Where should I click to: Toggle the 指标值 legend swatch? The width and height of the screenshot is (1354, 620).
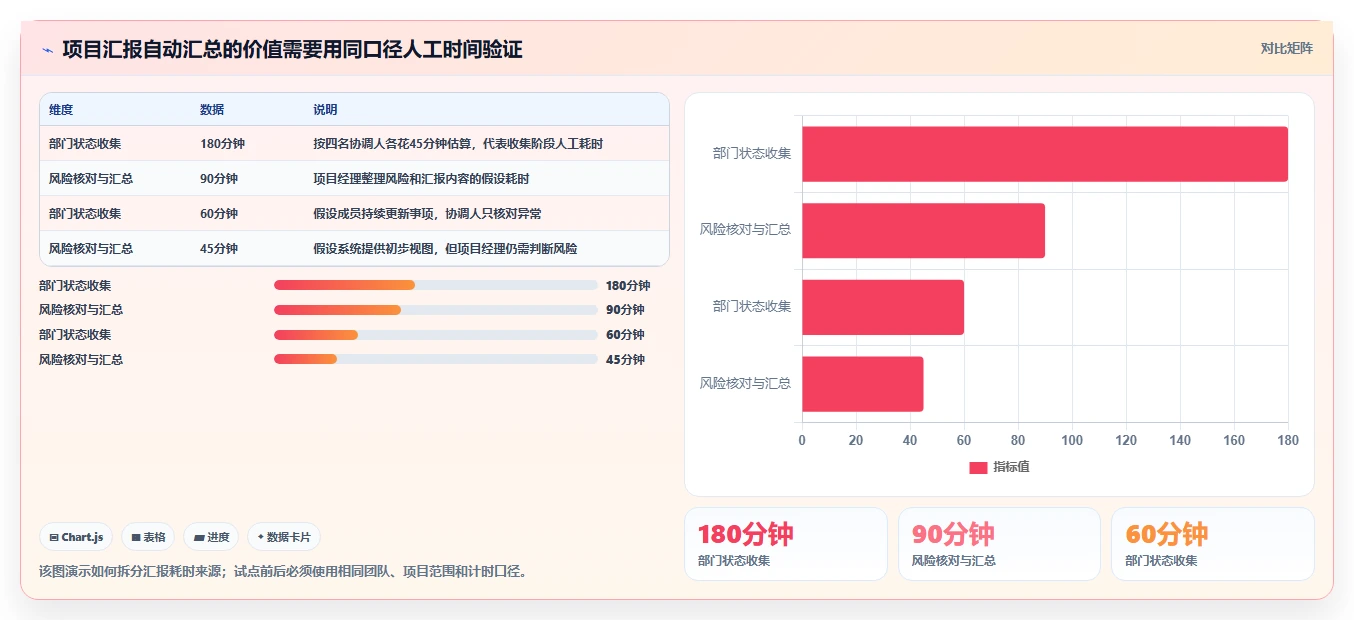pos(978,467)
